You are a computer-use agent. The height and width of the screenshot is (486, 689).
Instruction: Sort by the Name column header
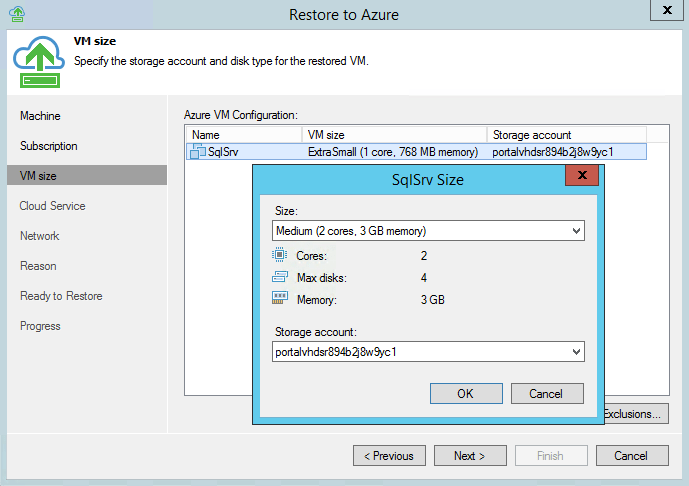244,134
